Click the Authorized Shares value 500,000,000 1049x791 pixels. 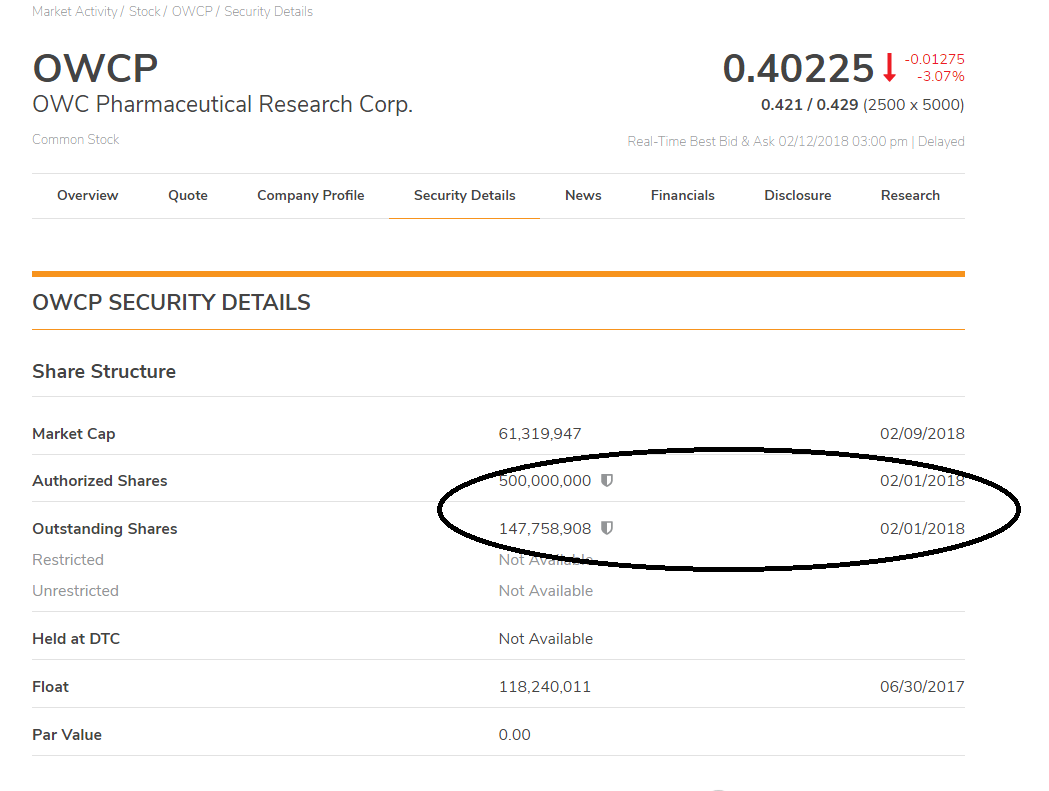[x=545, y=480]
